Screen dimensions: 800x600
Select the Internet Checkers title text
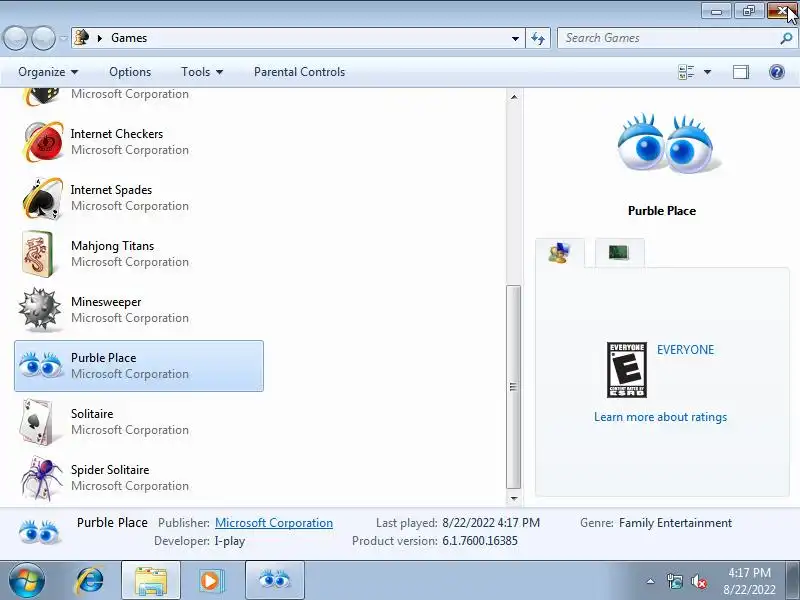117,134
